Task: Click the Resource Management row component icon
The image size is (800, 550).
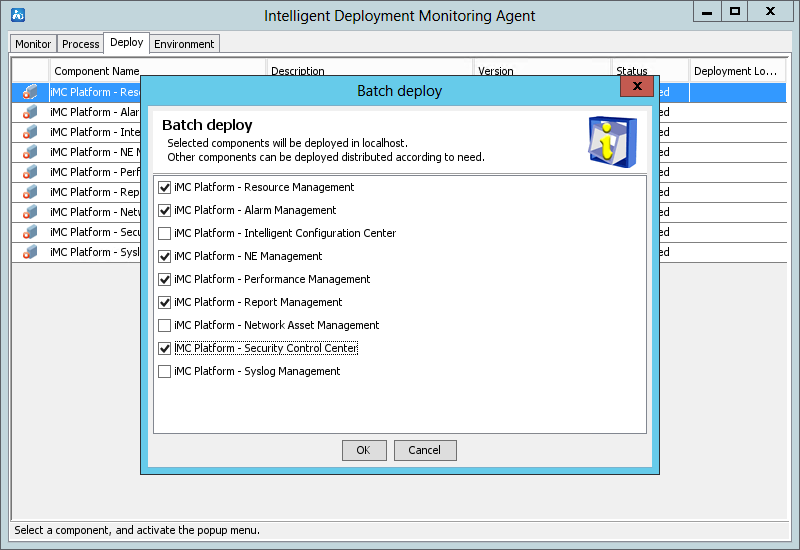Action: point(30,92)
